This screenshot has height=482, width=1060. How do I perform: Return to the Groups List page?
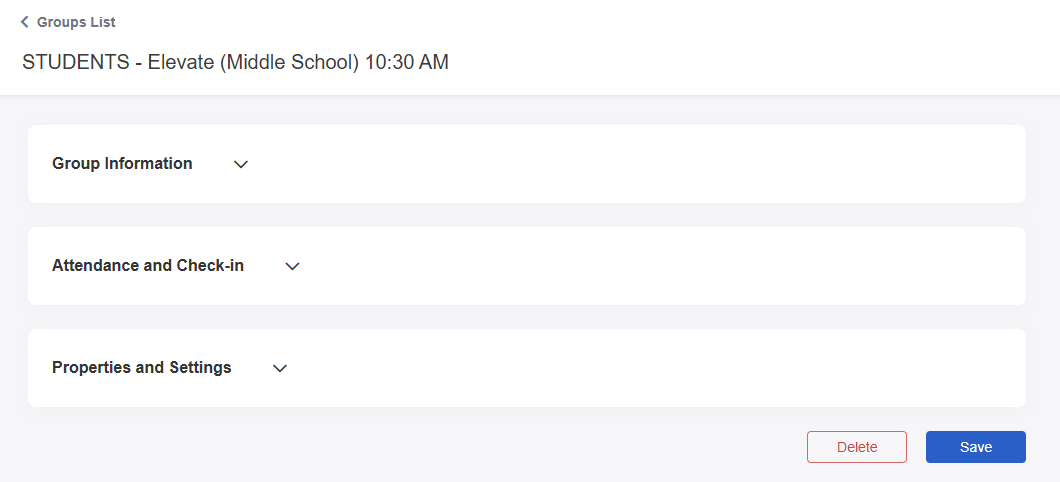coord(75,22)
